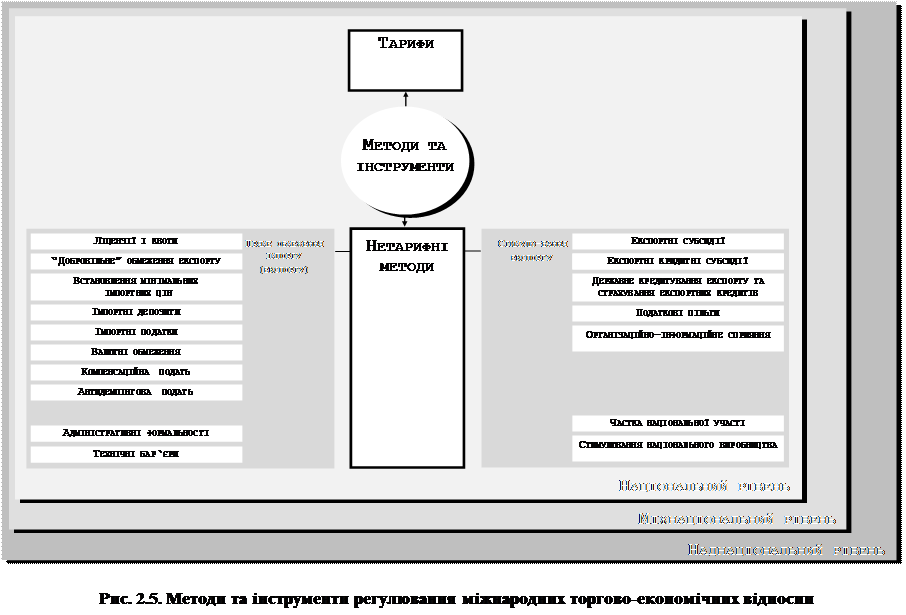The image size is (906, 615).
Task: Click the 'Національний рівень' label
Action: click(x=704, y=486)
